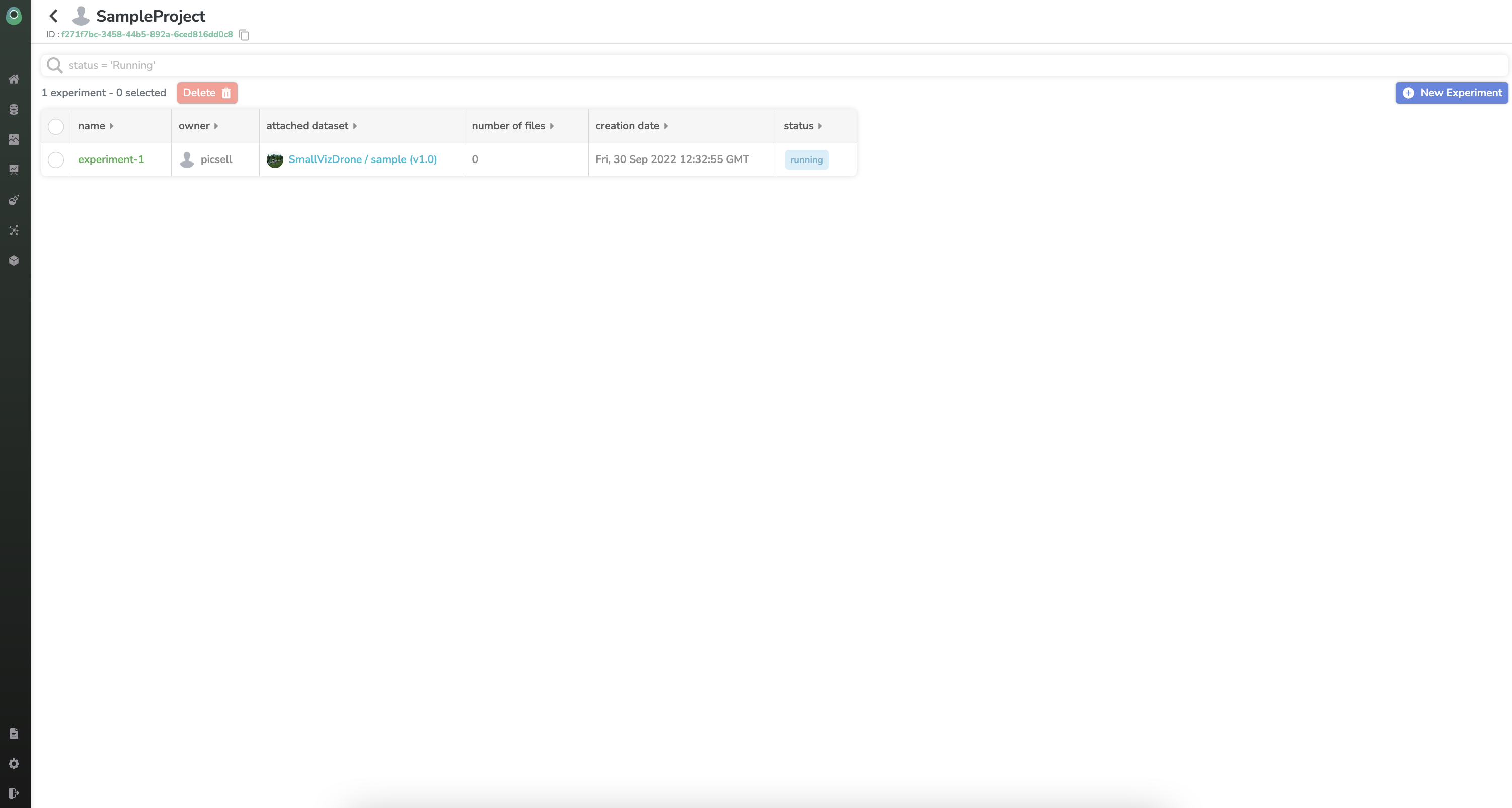
Task: Open the home icon in sidebar
Action: coord(14,79)
